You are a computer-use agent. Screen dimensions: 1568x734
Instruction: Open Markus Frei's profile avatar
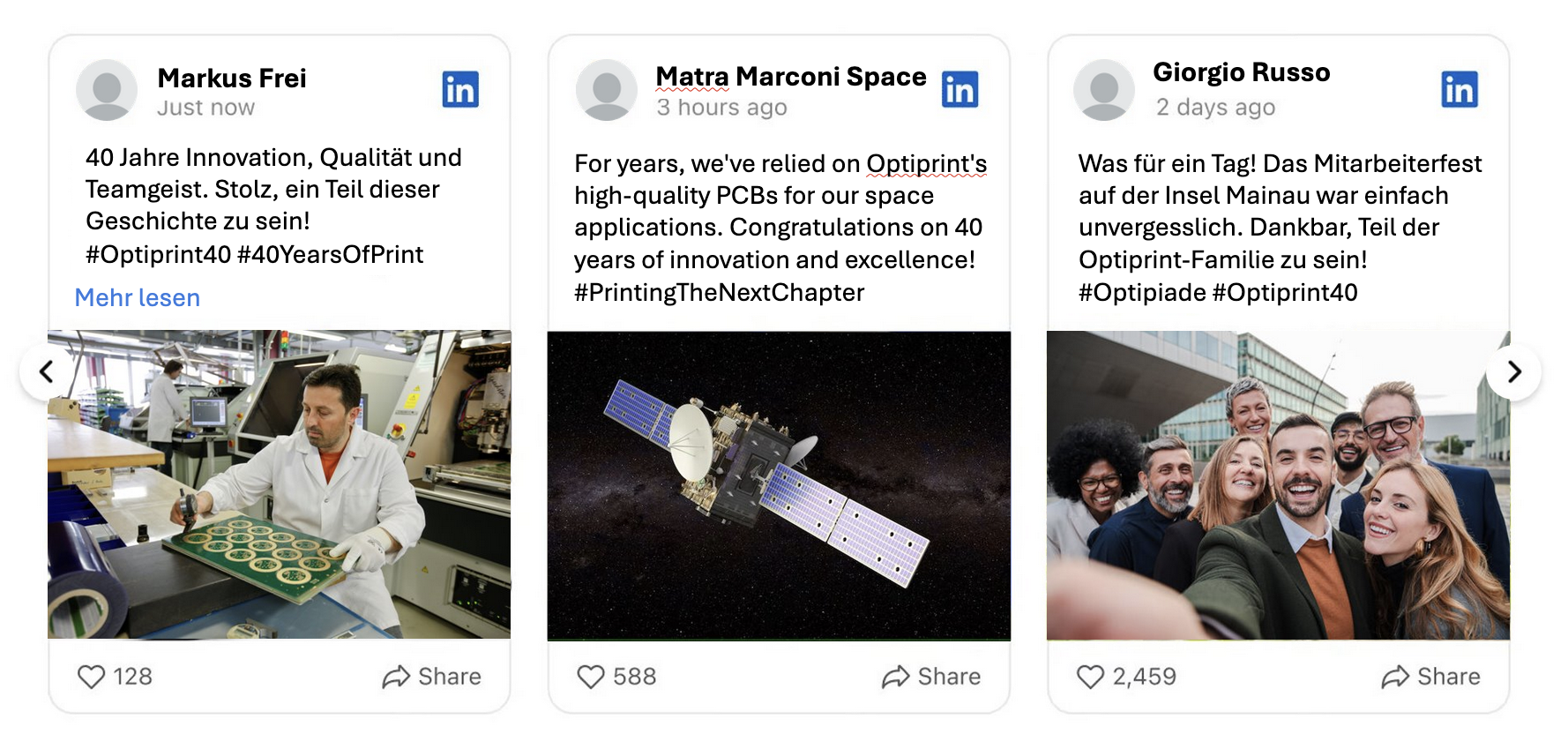coord(107,91)
